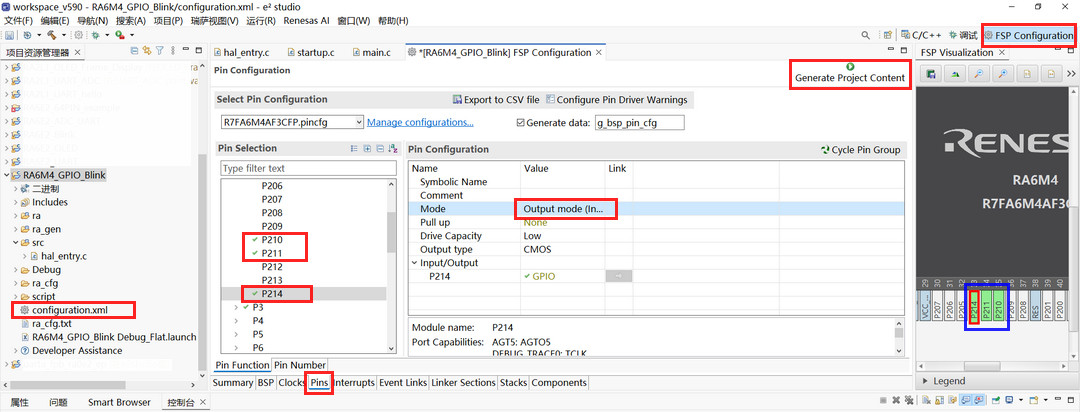Open the 运行(R) menu
Screen dimensions: 1080x412
click(260, 21)
